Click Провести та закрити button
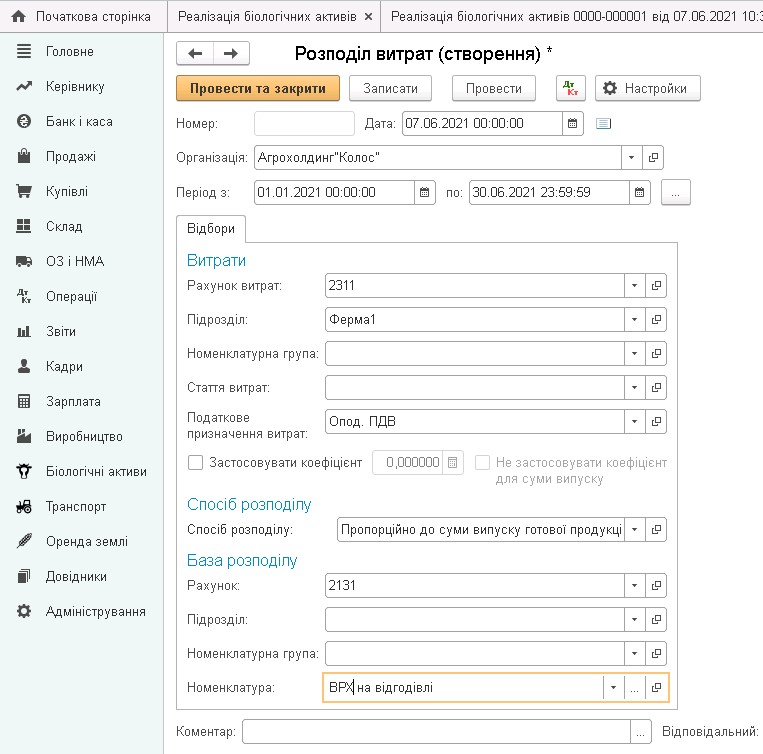The height and width of the screenshot is (754, 763). pyautogui.click(x=258, y=88)
